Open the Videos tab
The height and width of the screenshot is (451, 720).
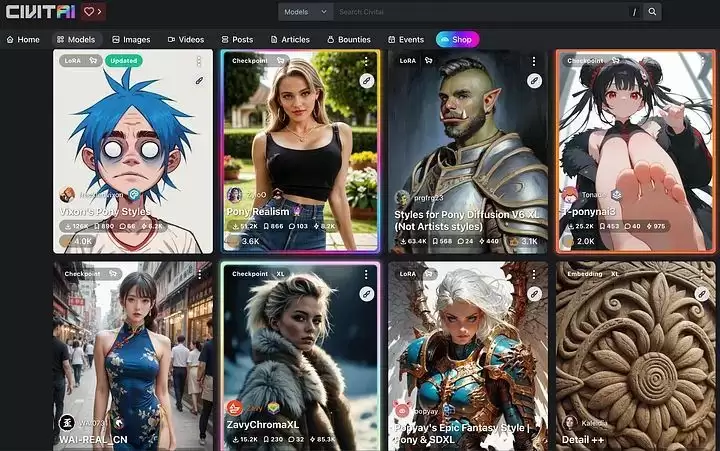click(186, 40)
